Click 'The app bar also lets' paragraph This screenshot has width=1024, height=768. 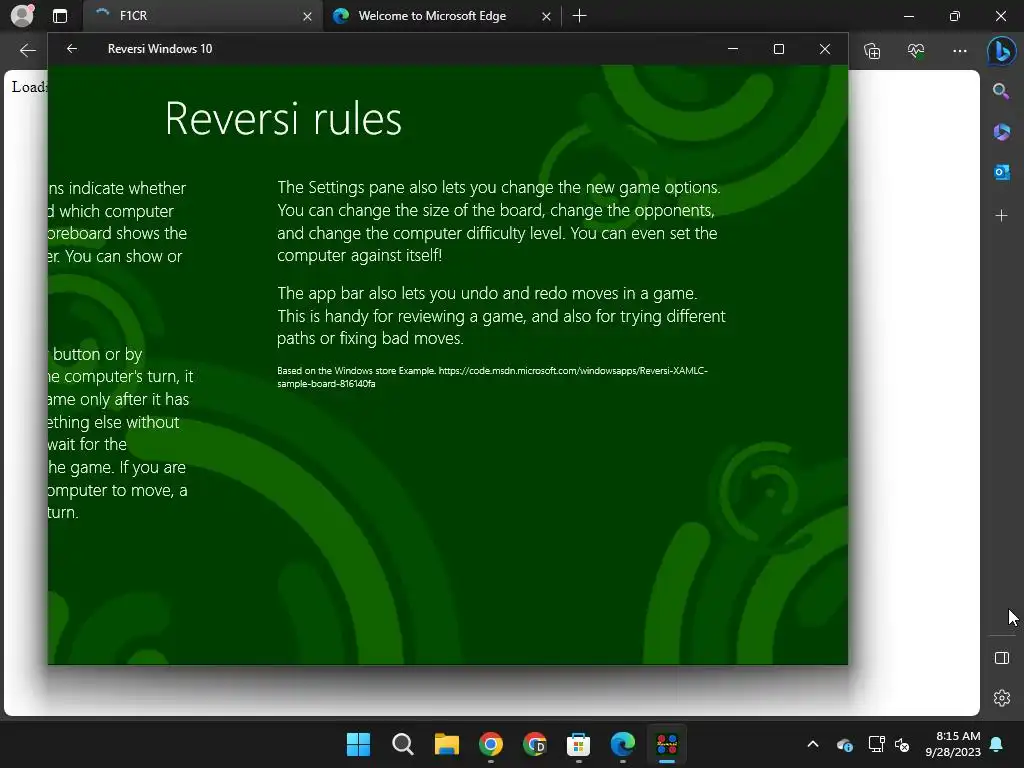pos(501,316)
